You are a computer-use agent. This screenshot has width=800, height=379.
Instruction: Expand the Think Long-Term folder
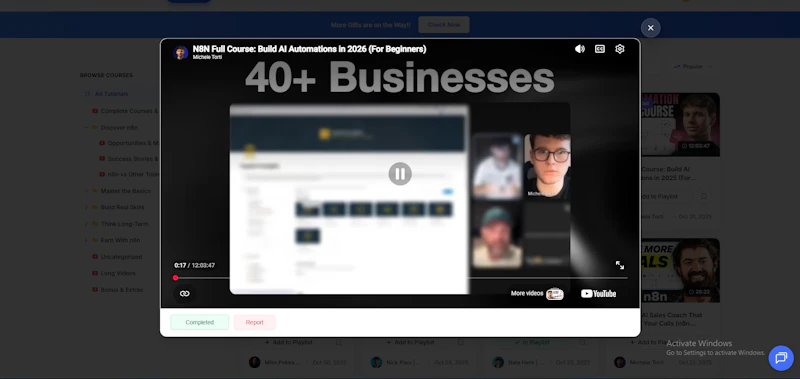pyautogui.click(x=86, y=224)
